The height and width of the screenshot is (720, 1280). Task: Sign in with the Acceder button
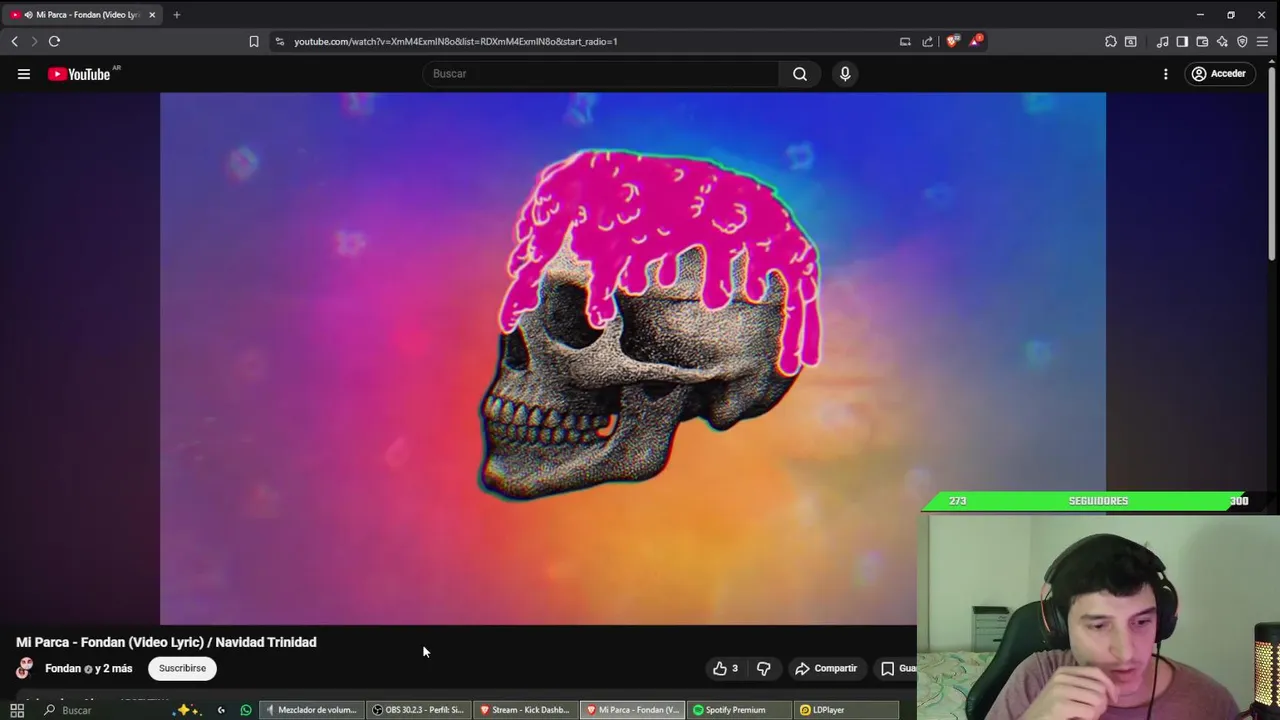pyautogui.click(x=1219, y=74)
